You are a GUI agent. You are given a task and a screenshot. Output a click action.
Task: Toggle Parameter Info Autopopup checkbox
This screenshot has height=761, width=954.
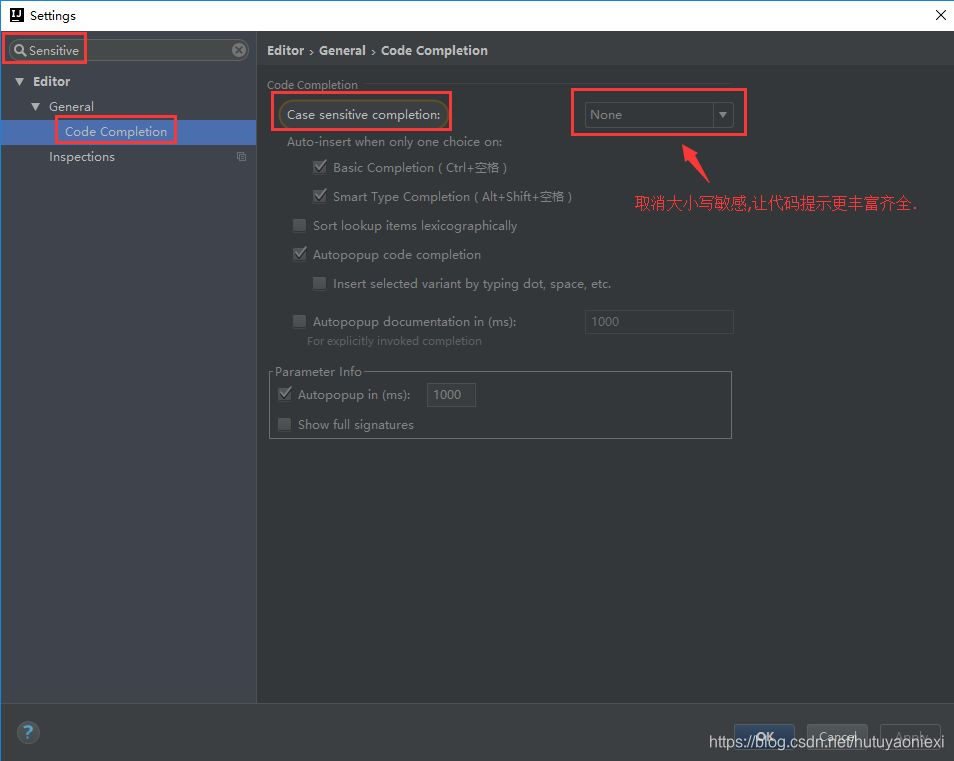pyautogui.click(x=285, y=394)
